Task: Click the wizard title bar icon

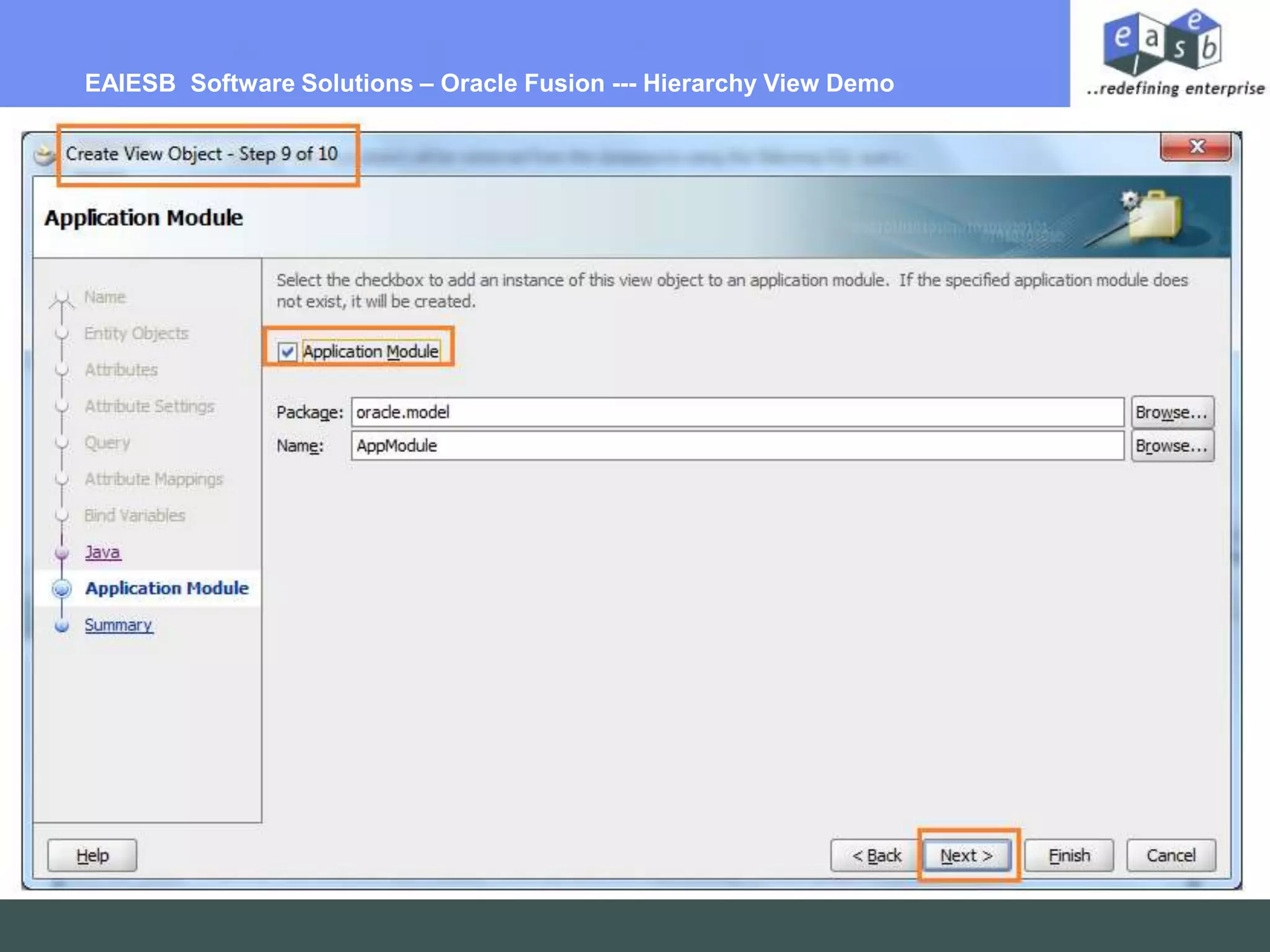Action: point(45,155)
